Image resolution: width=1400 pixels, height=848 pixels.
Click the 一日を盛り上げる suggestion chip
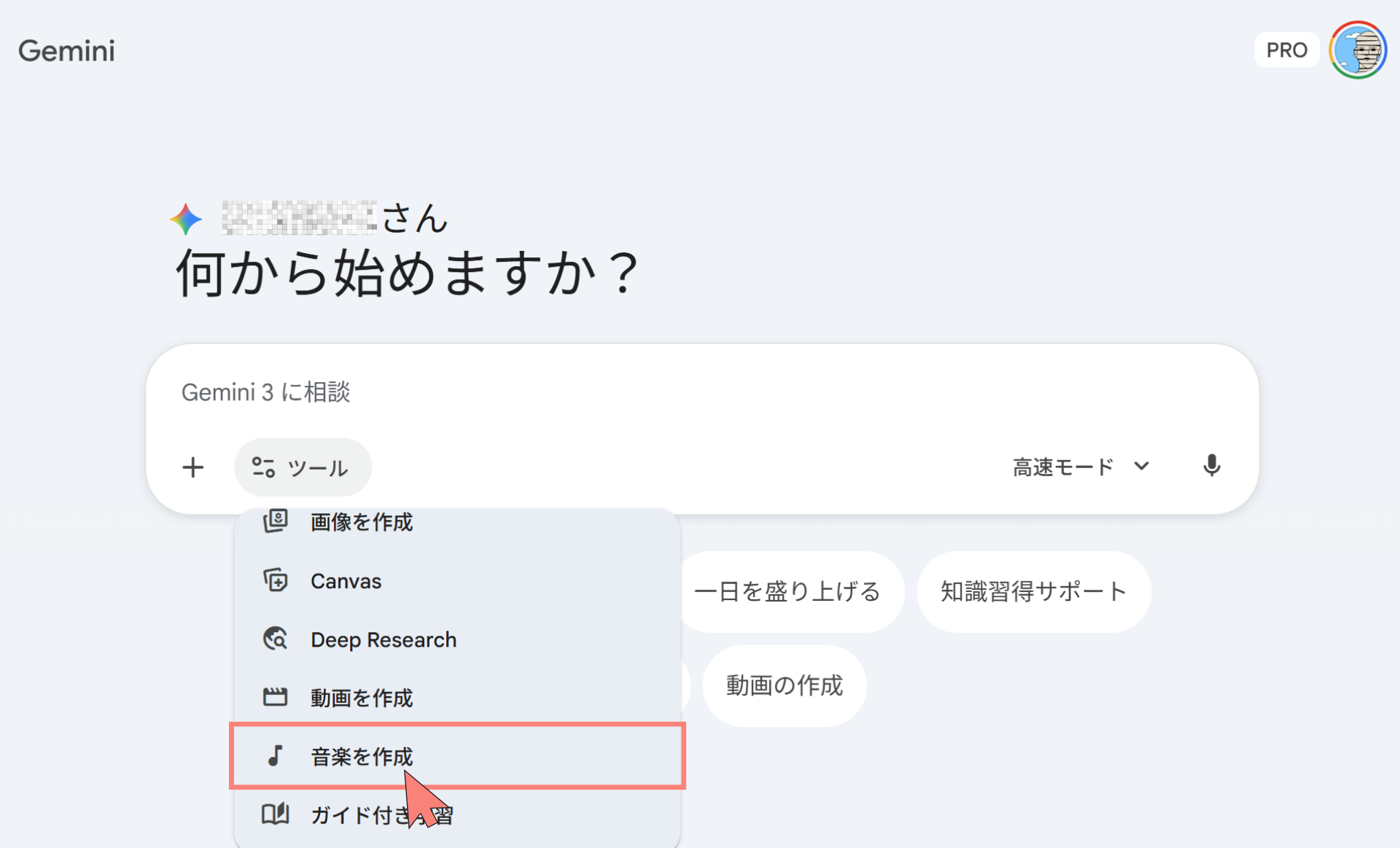point(788,591)
